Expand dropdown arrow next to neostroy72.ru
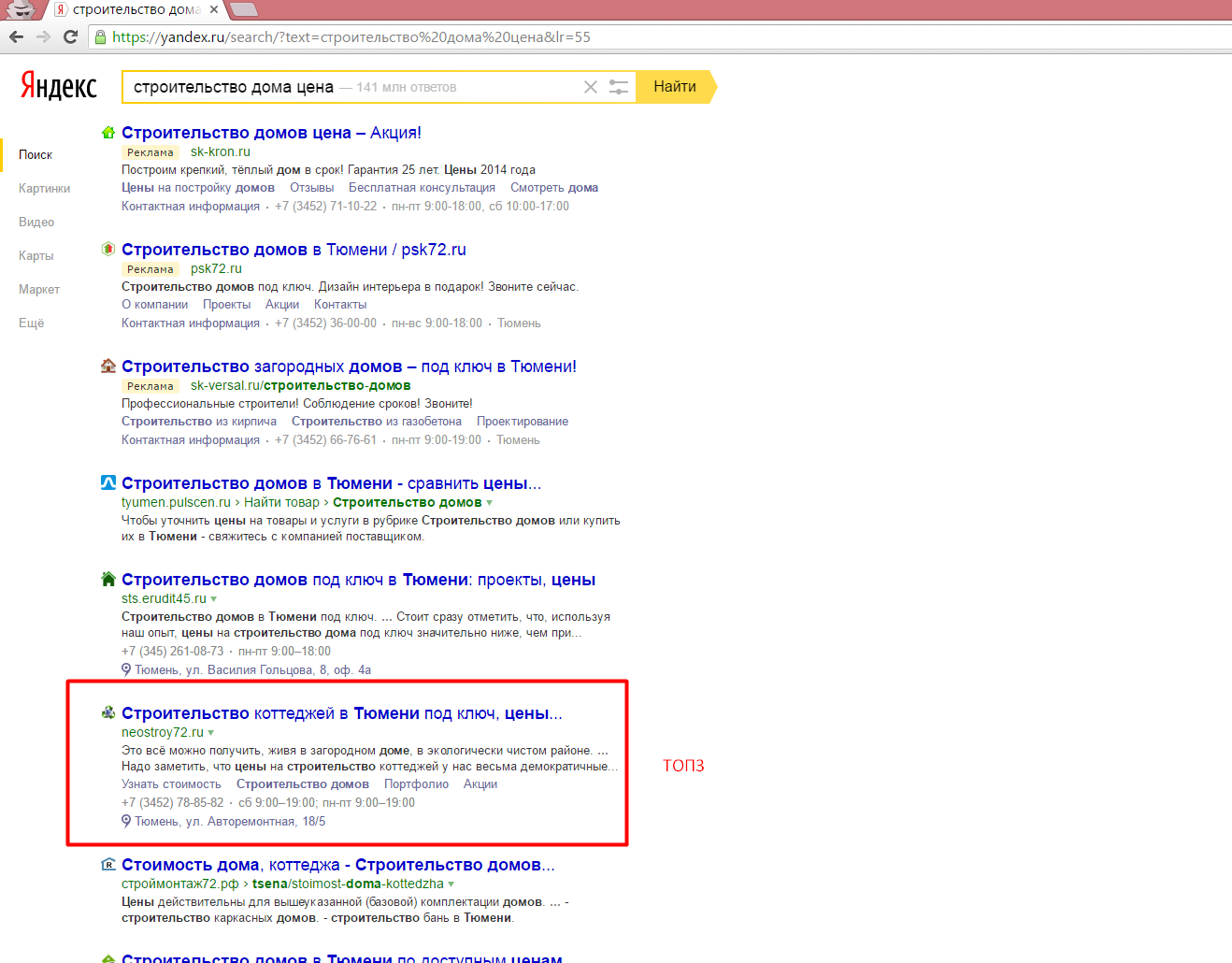 tap(211, 733)
